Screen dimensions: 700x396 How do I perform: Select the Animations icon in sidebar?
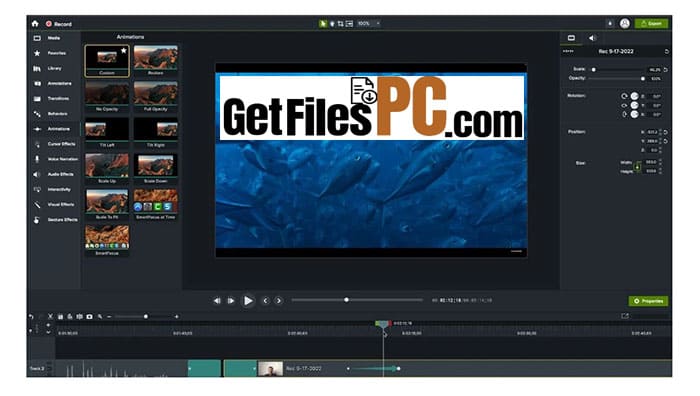click(x=37, y=129)
